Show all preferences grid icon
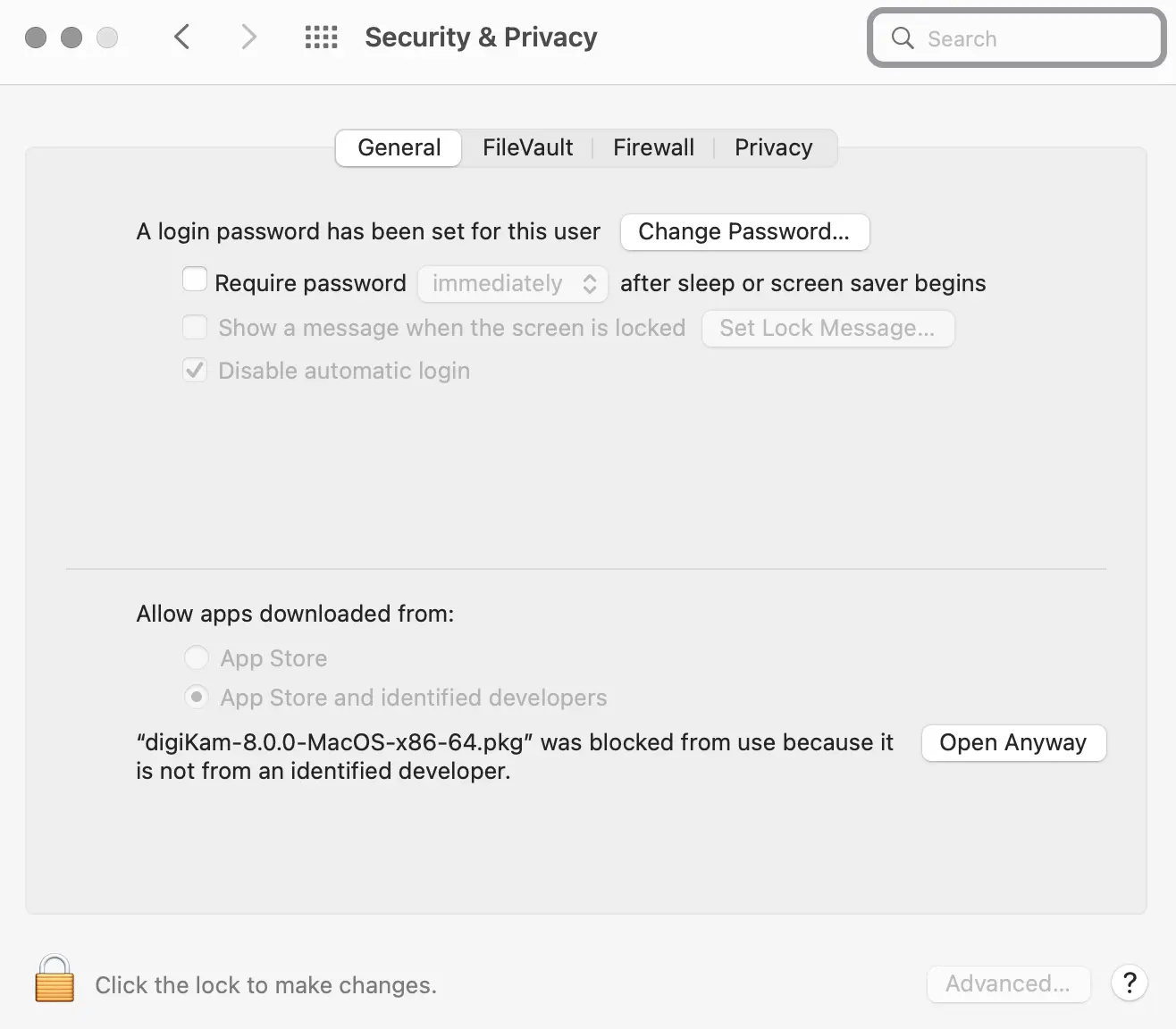 (322, 38)
